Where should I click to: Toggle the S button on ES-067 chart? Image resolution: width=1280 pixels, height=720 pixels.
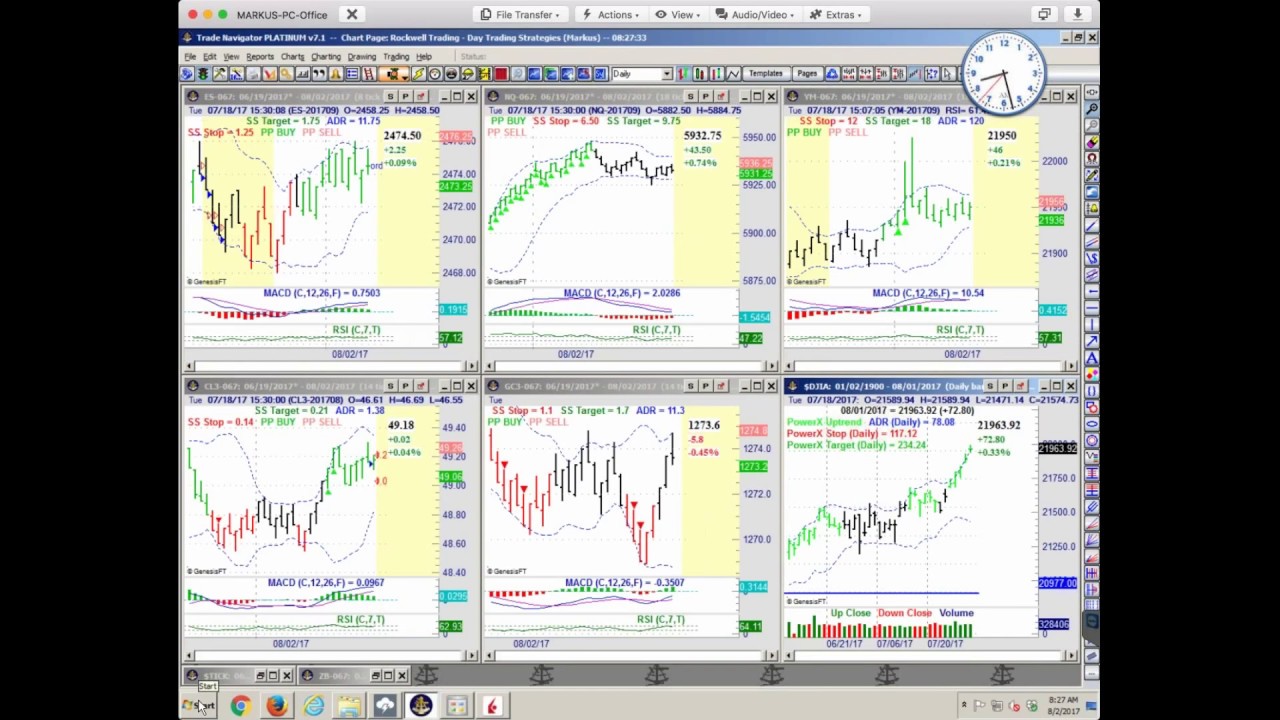pos(390,96)
